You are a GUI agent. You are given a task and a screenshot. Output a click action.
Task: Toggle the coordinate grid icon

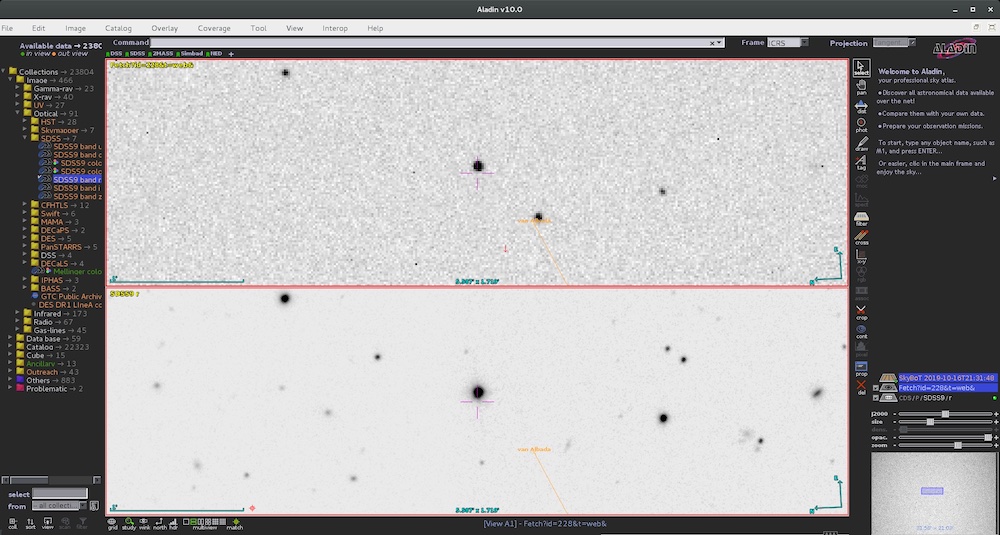pyautogui.click(x=112, y=524)
